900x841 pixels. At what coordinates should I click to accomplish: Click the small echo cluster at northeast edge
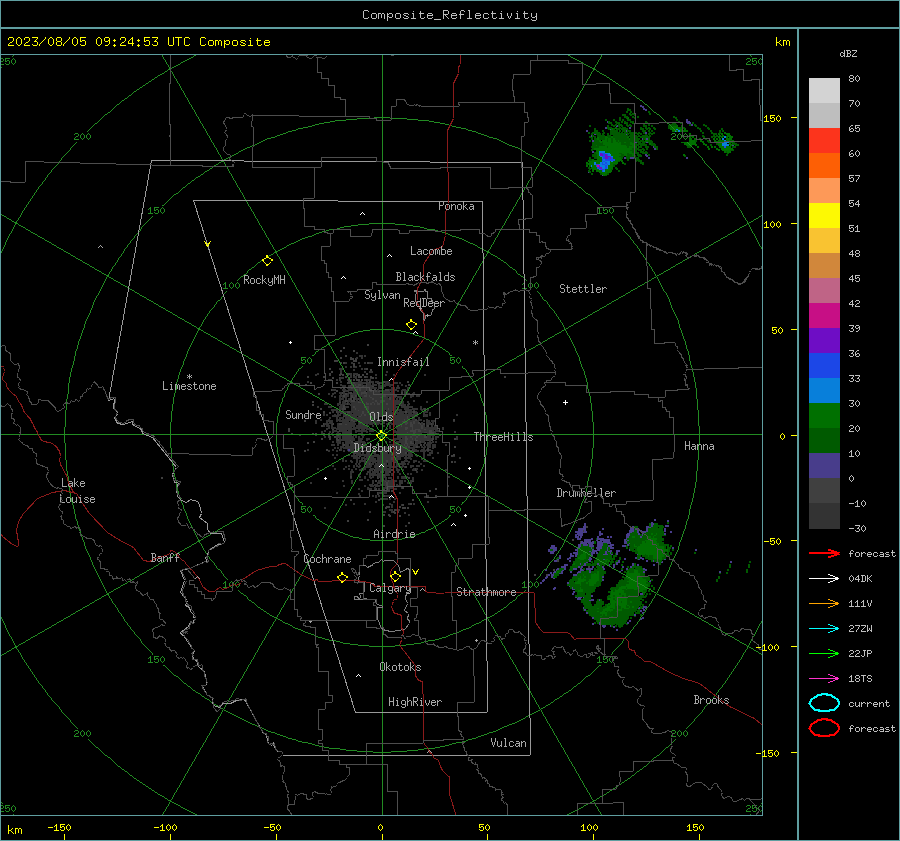[704, 136]
